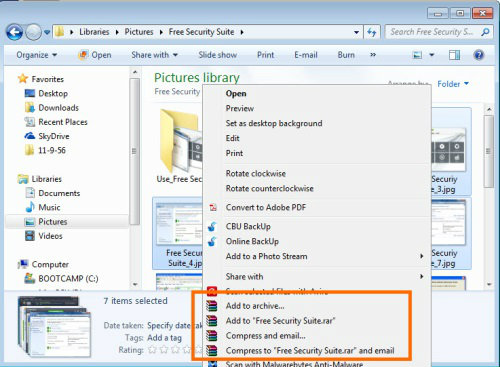
Task: Click Free Security Suite breadcrumb segment
Action: 201,32
